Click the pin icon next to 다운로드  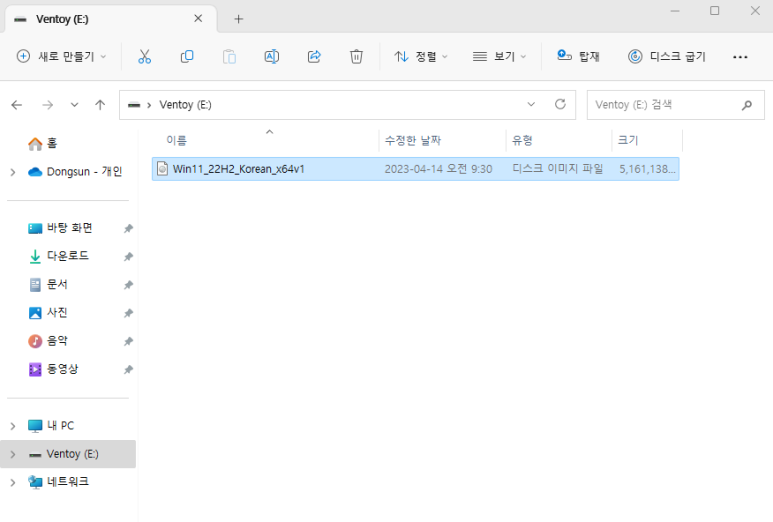tap(128, 256)
